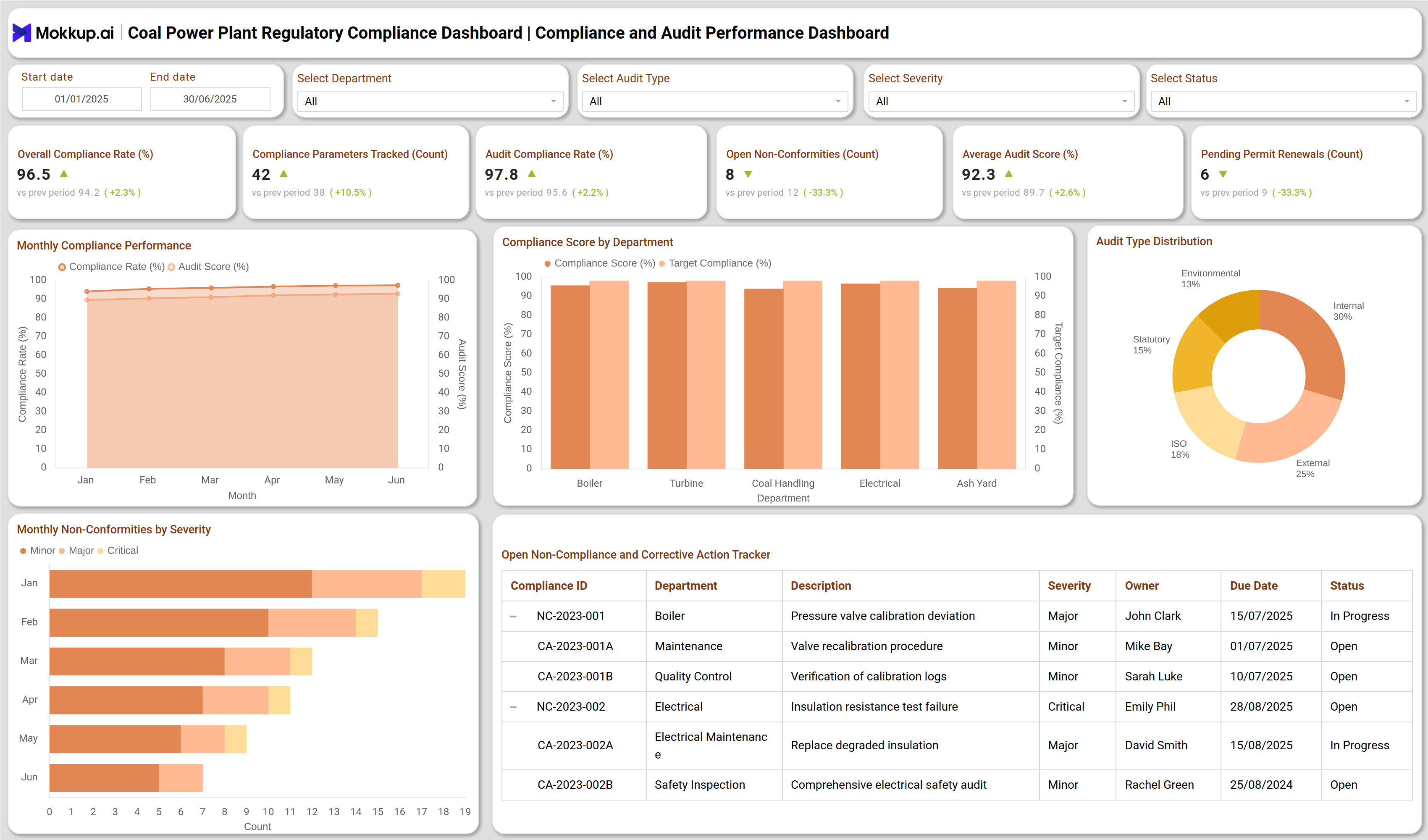Toggle the Critical severity legend dot
Screen dimensions: 1428x840
pos(100,551)
